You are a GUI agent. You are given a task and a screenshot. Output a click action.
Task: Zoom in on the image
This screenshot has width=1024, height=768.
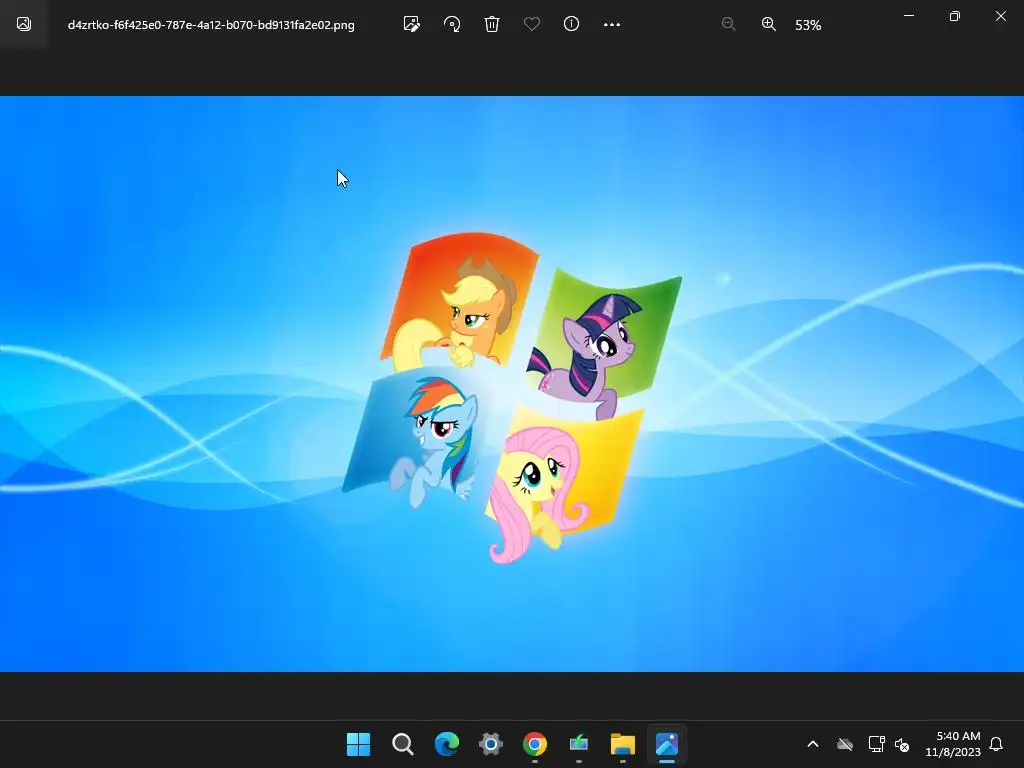(769, 25)
